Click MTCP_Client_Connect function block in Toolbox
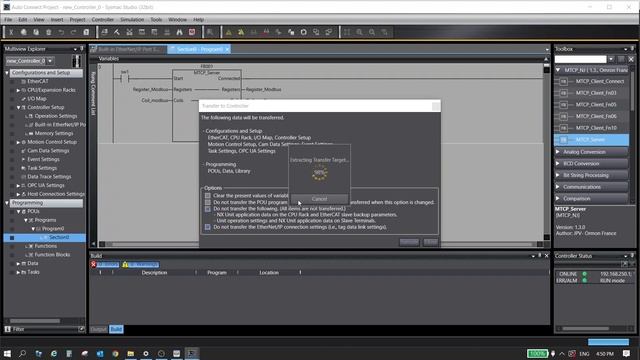The image size is (640, 360). [591, 81]
